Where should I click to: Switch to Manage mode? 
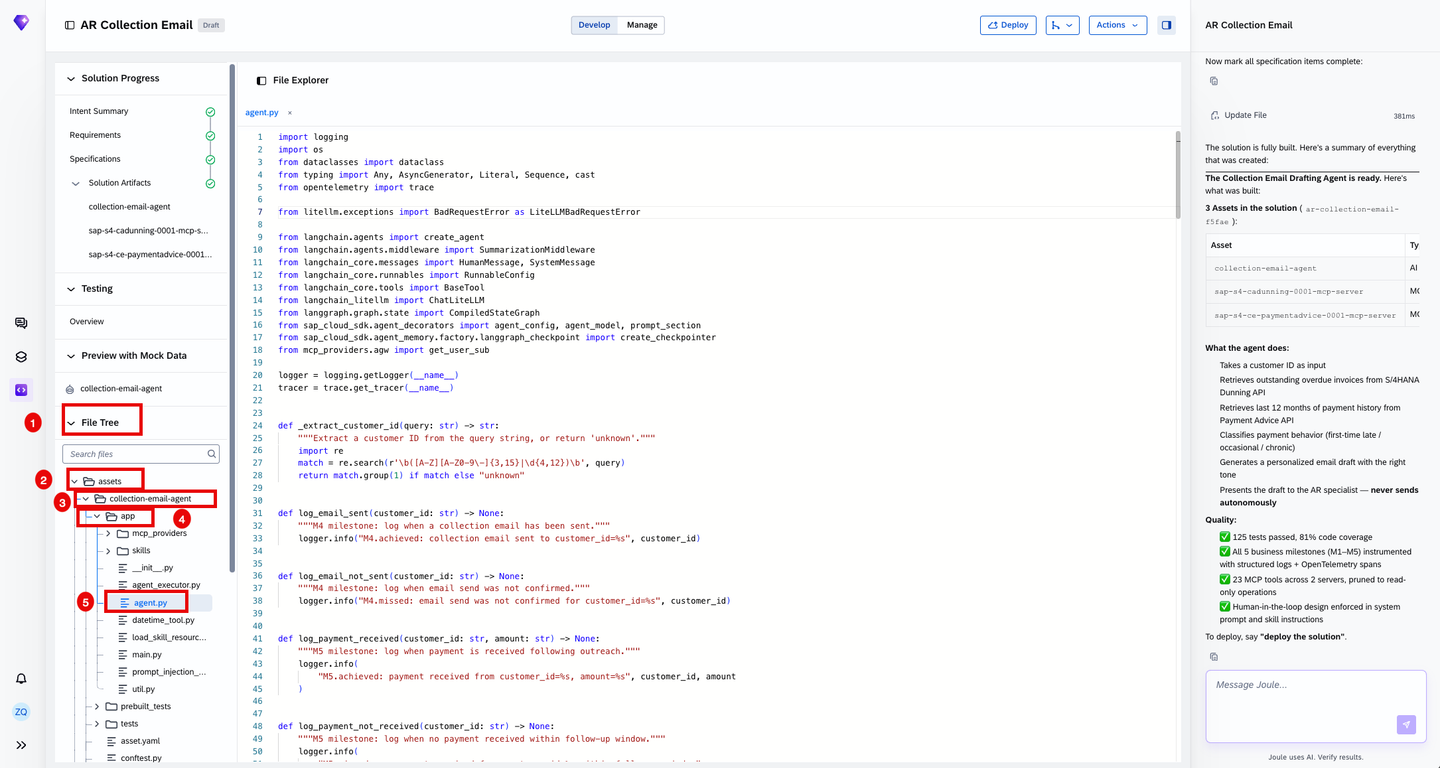642,25
